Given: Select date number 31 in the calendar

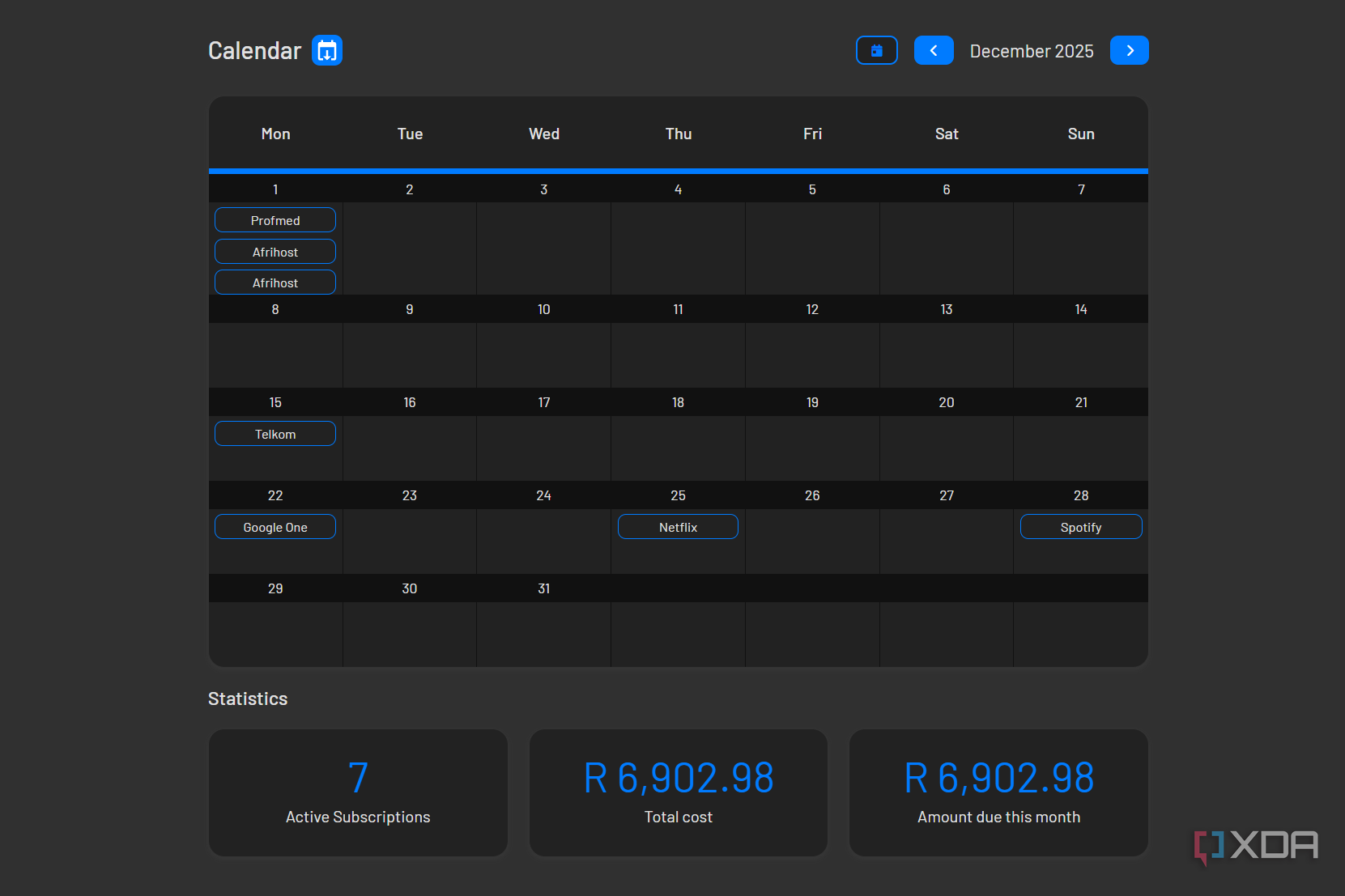Looking at the screenshot, I should [544, 588].
